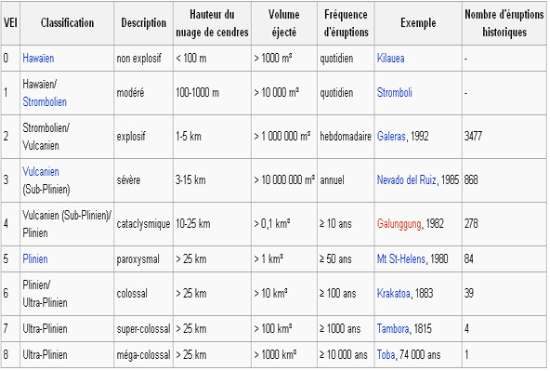Click the Strombolien link in VEI 1 row

[x=45, y=102]
